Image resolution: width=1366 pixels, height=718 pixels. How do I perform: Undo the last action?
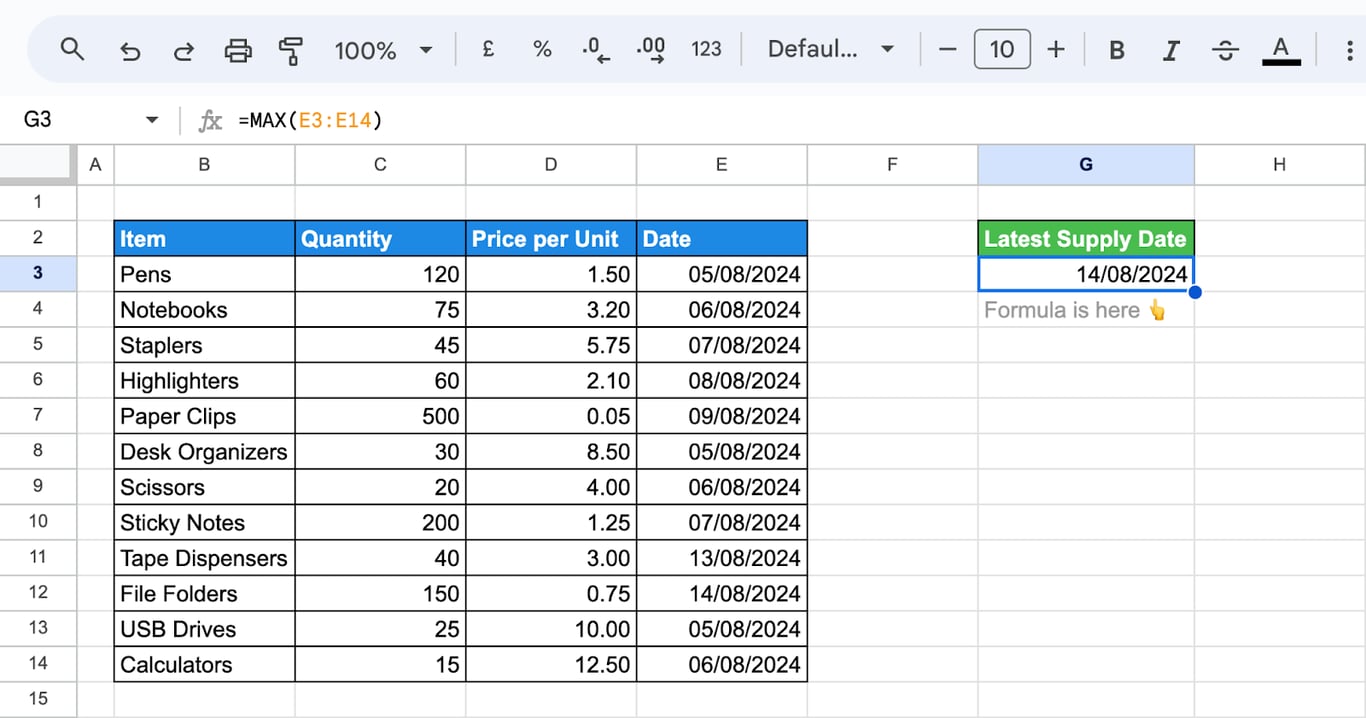pyautogui.click(x=130, y=50)
